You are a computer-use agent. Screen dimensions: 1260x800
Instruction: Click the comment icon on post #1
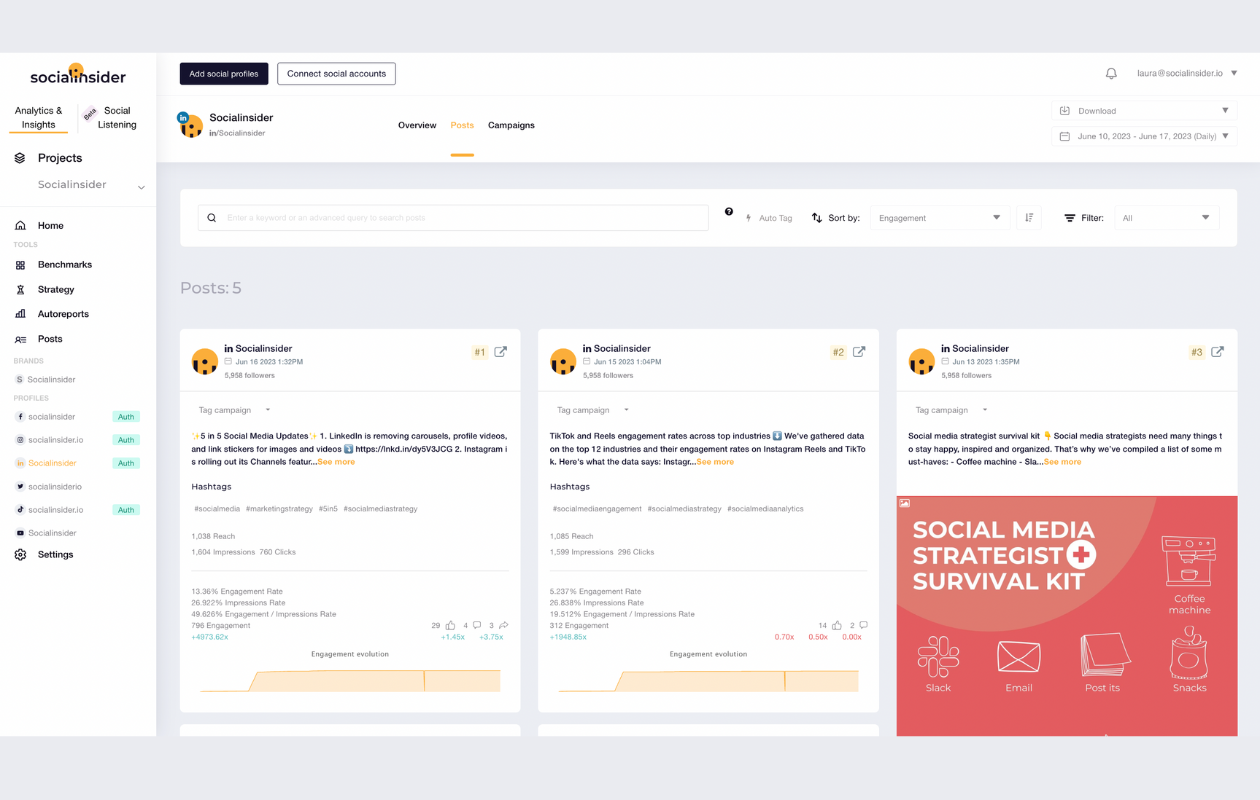477,625
